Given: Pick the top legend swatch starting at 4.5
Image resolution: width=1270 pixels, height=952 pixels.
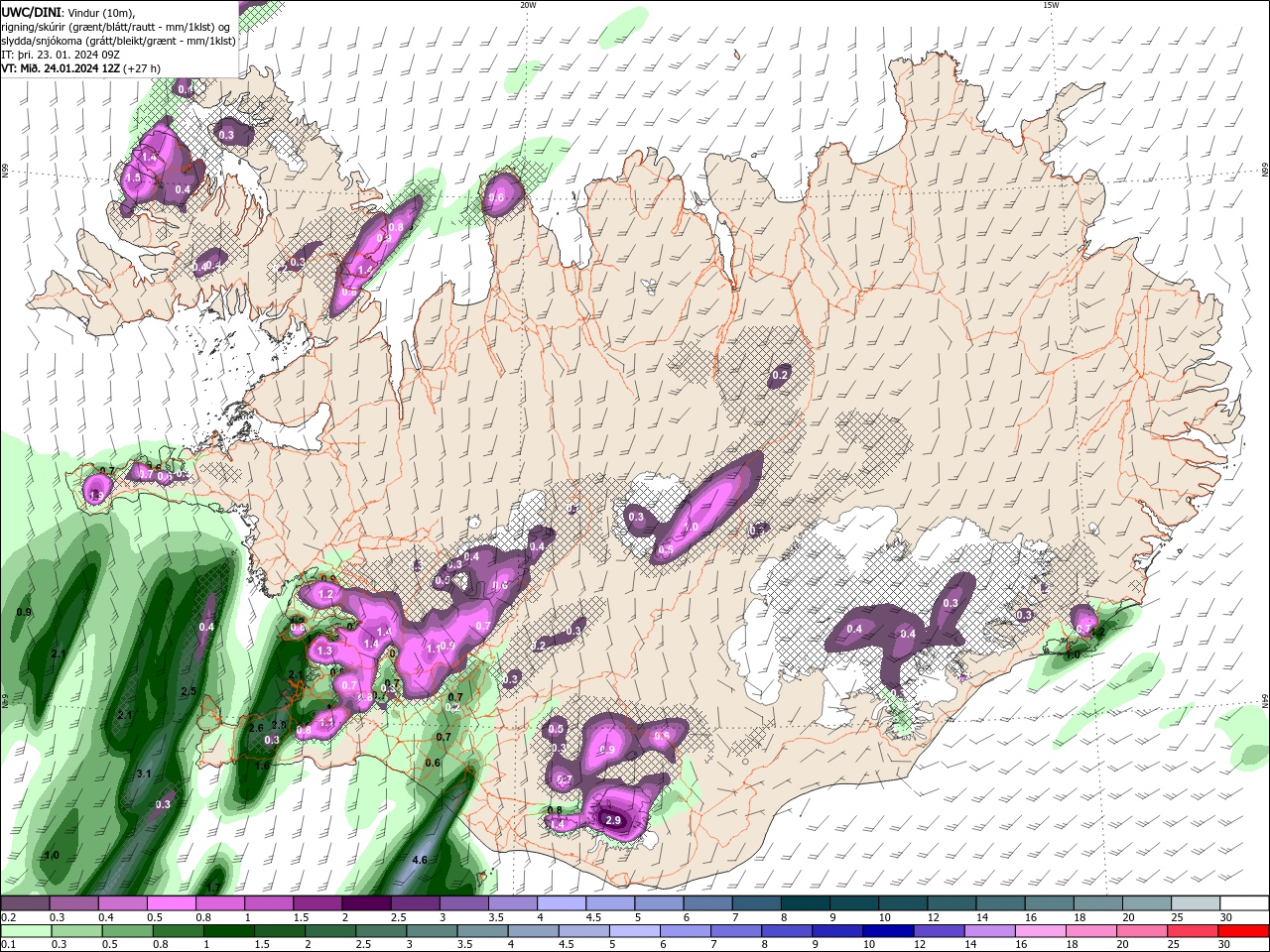Looking at the screenshot, I should (x=610, y=903).
